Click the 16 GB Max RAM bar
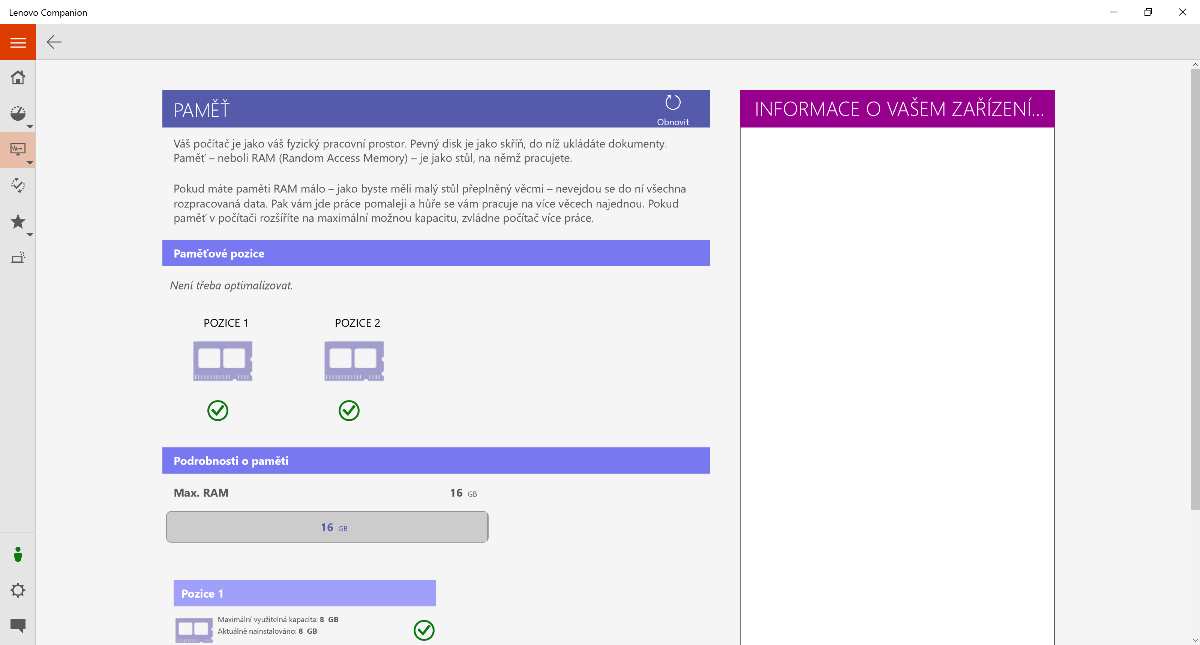The height and width of the screenshot is (645, 1200). [x=327, y=527]
